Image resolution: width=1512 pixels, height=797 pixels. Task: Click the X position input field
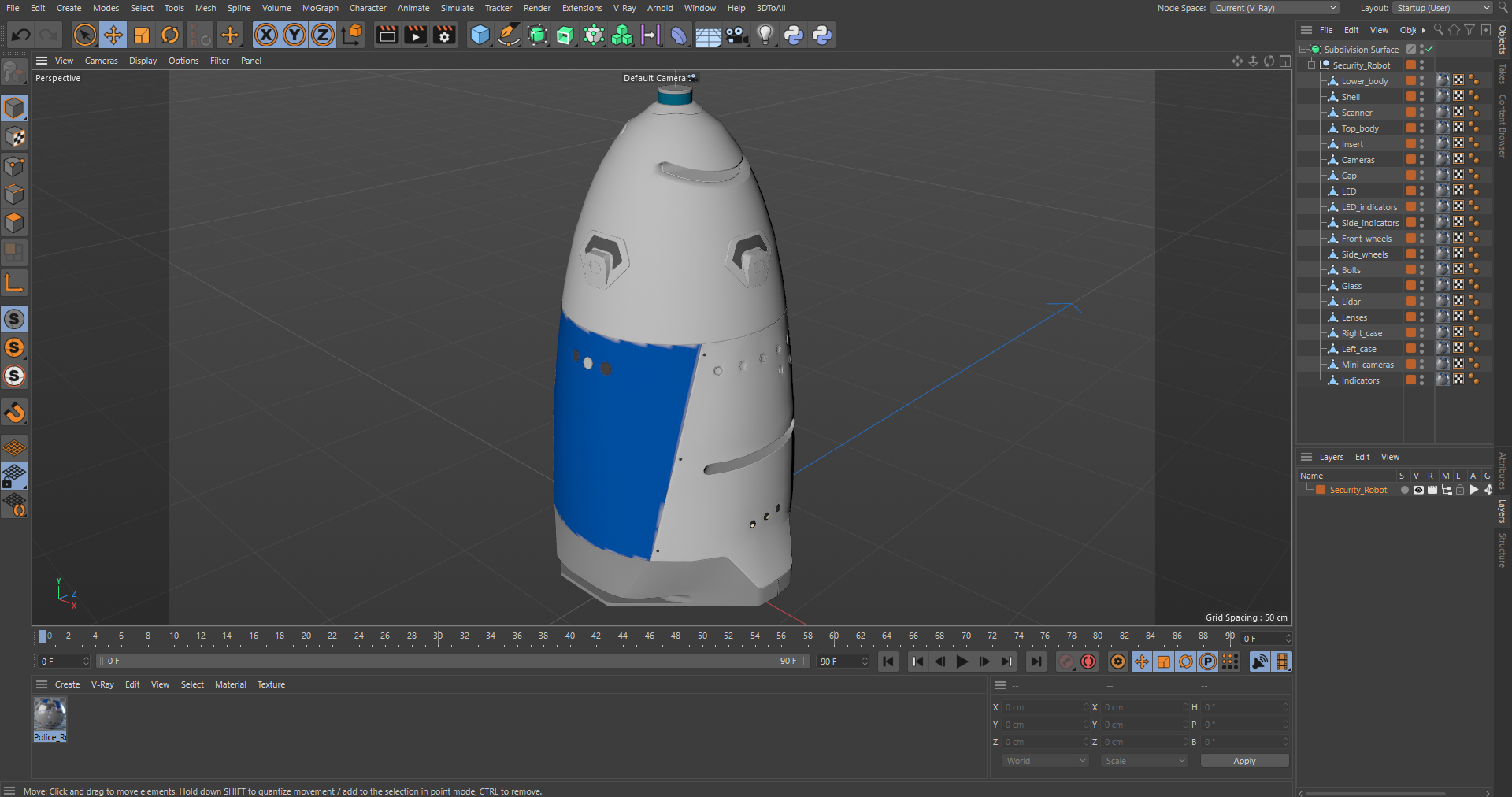pyautogui.click(x=1046, y=707)
